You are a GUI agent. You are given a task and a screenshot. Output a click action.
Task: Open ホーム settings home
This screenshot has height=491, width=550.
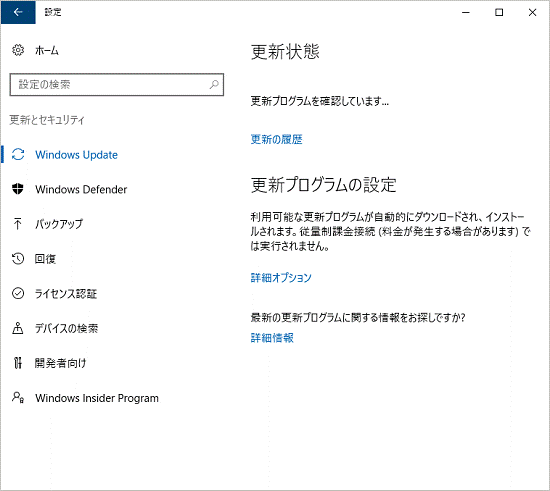(x=47, y=51)
